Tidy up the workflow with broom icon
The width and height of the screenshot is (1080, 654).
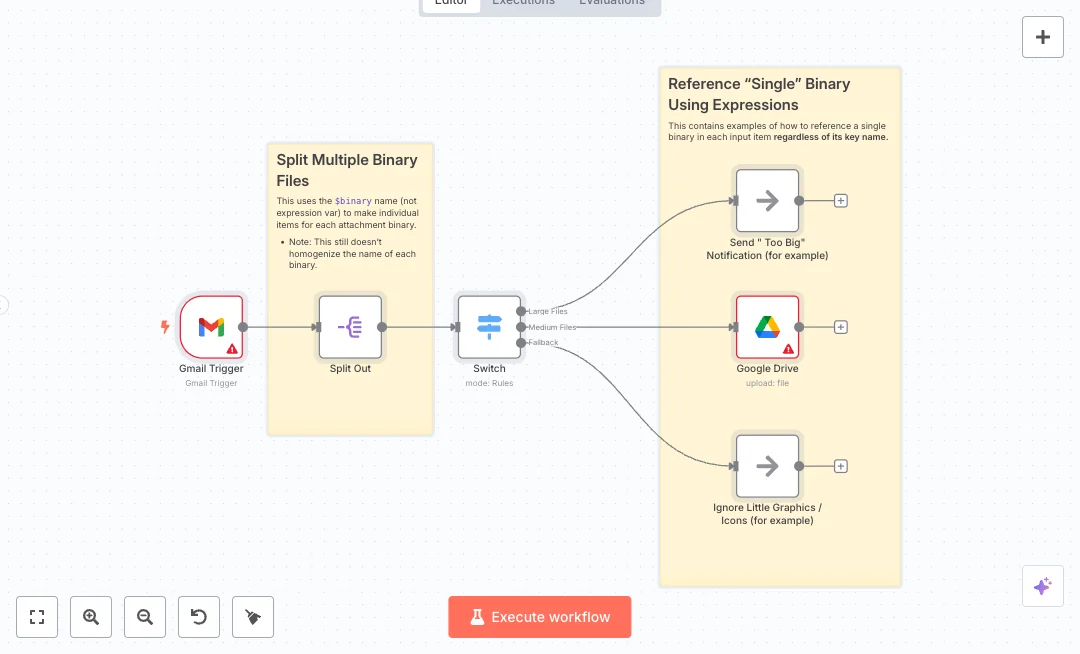pyautogui.click(x=253, y=617)
